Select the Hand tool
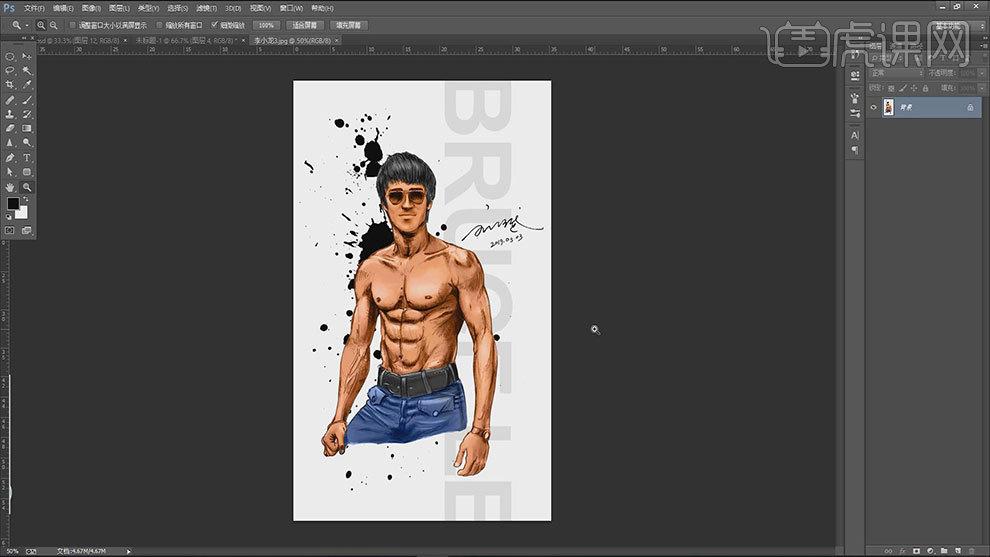 click(x=10, y=187)
